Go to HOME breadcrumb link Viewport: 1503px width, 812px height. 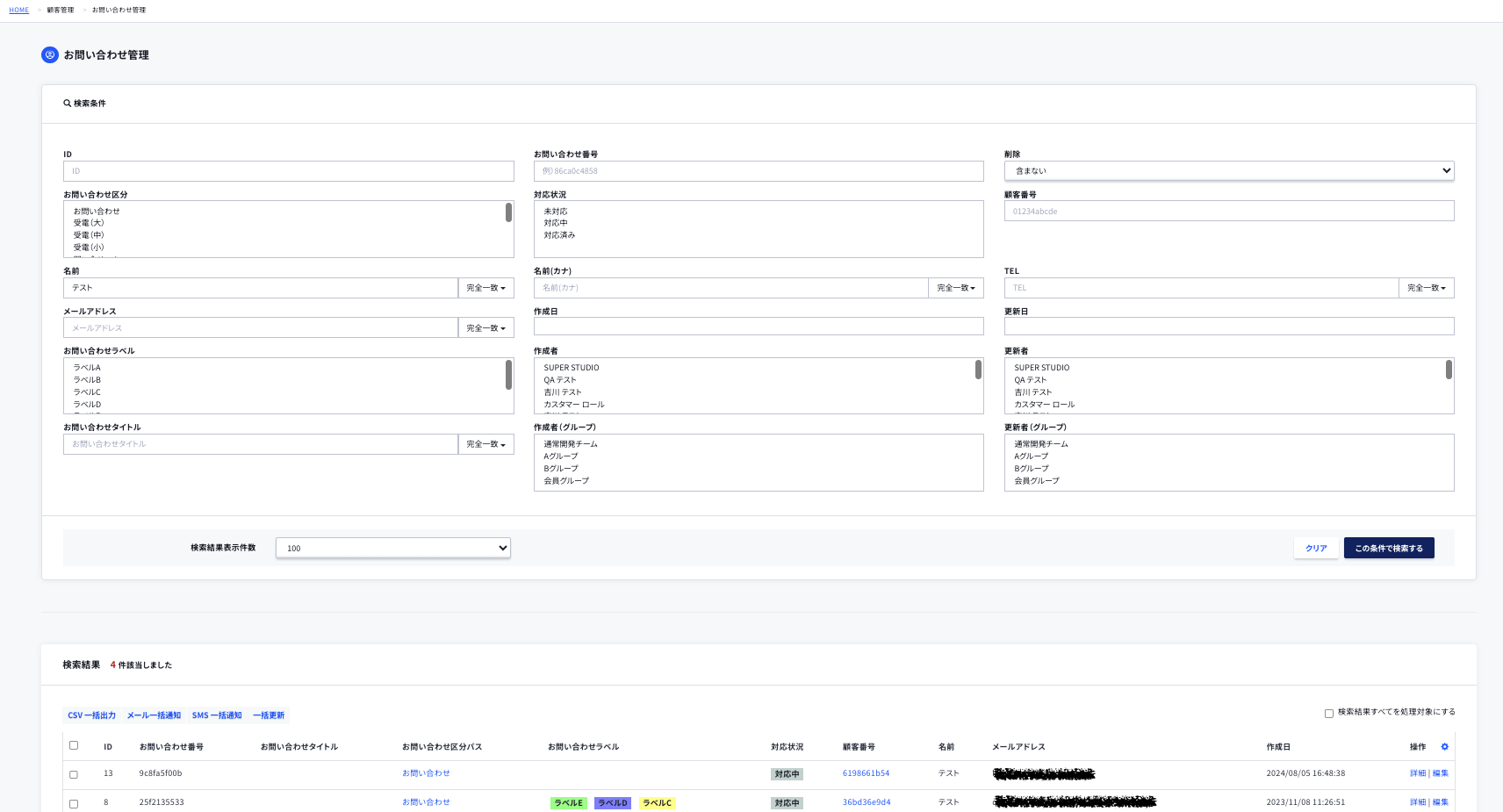click(x=18, y=11)
